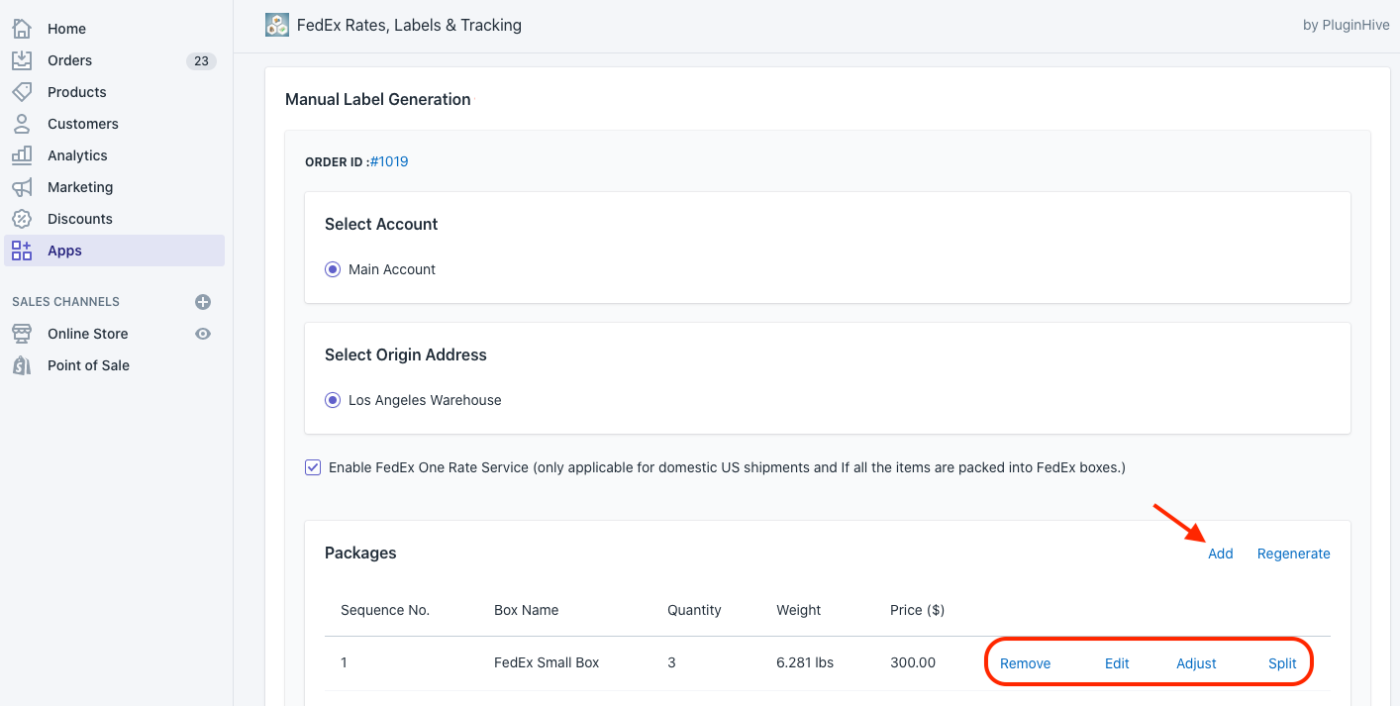Click the FedEx app logo icon

point(277,25)
